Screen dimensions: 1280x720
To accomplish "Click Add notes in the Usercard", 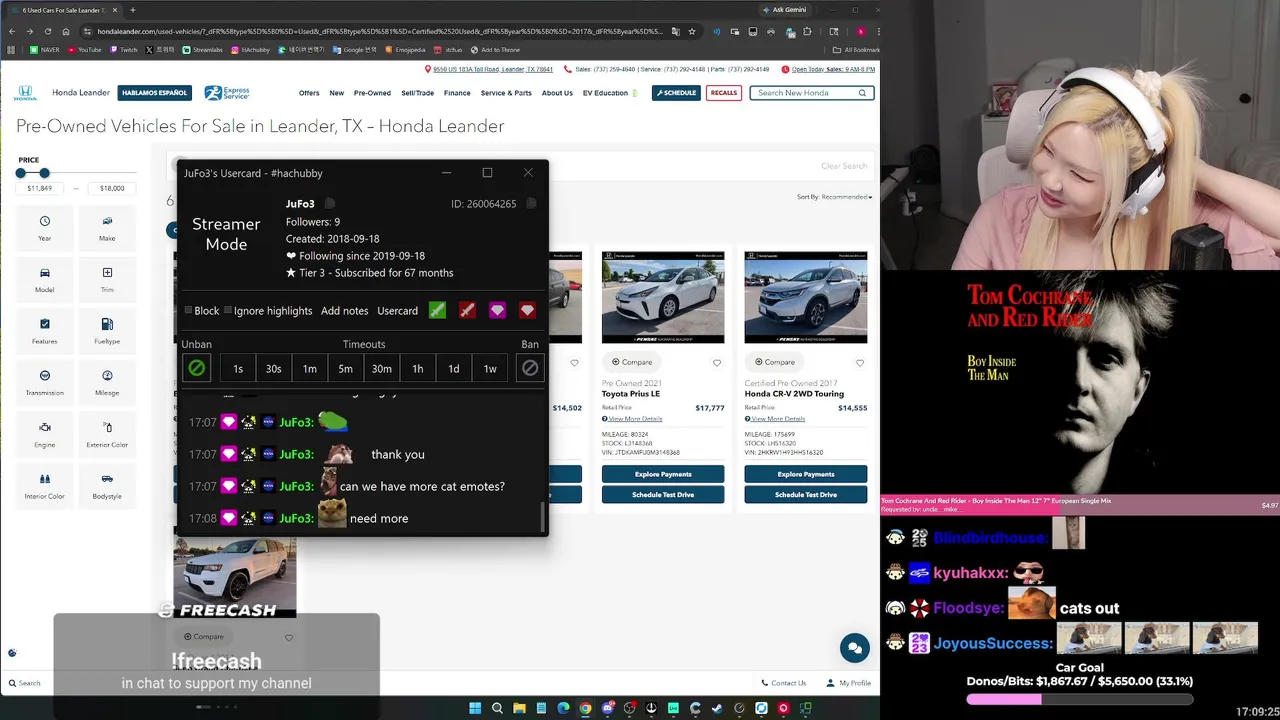I will [344, 311].
